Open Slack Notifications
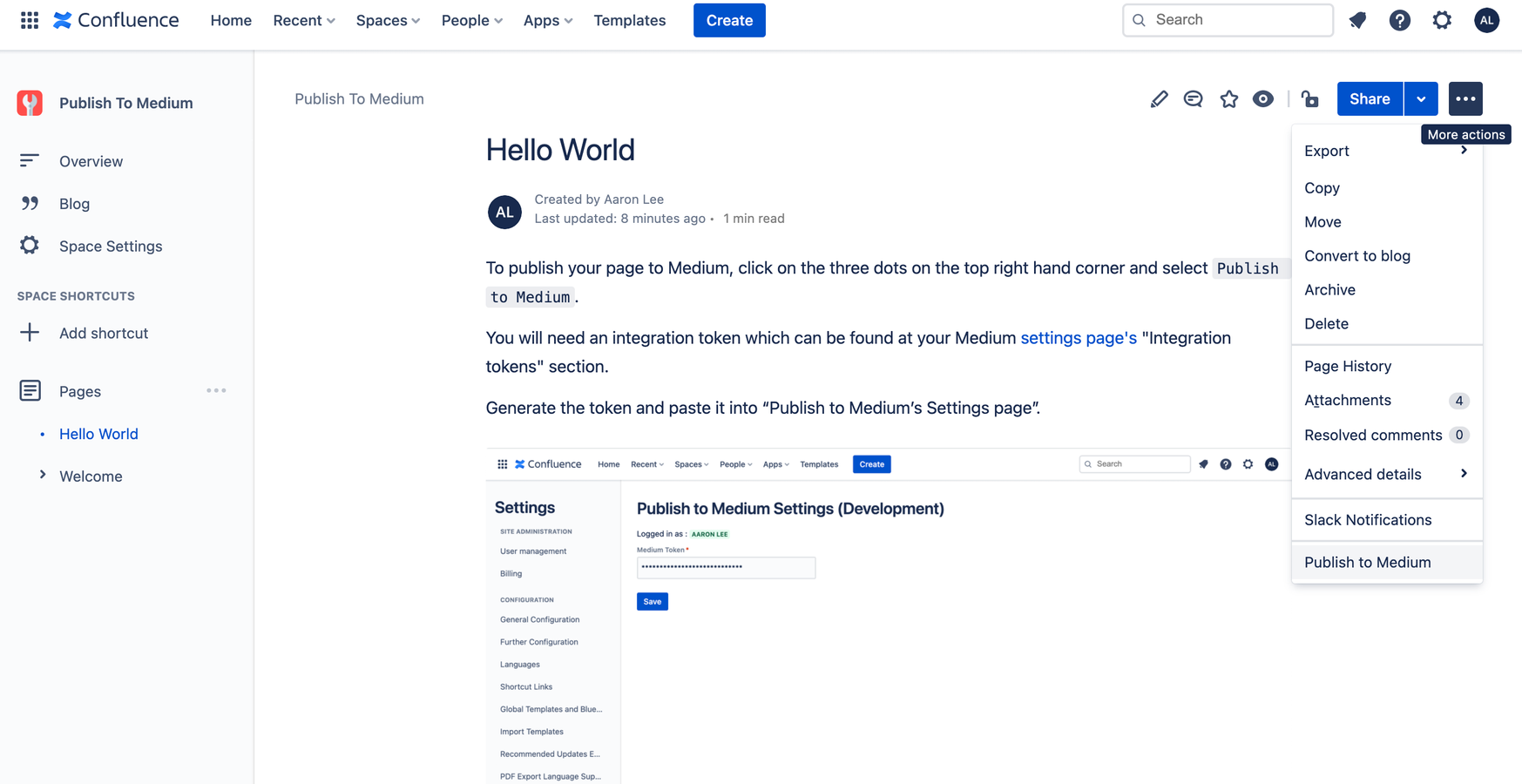This screenshot has height=784, width=1522. tap(1387, 520)
